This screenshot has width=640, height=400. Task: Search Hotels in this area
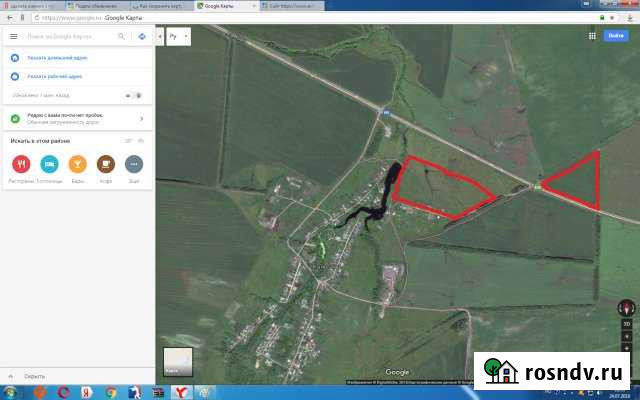coord(49,164)
